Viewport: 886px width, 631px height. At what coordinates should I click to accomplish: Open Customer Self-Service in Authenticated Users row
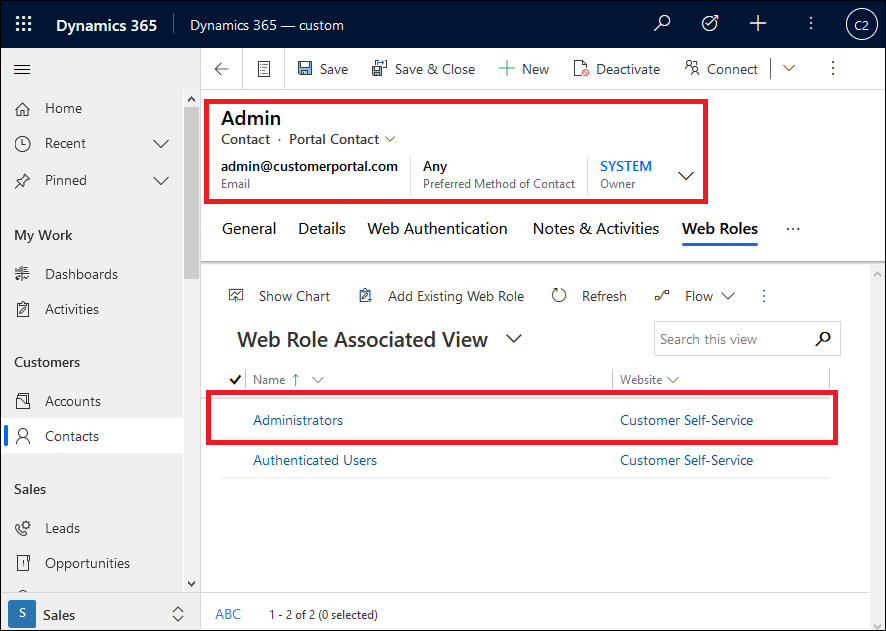pyautogui.click(x=687, y=460)
